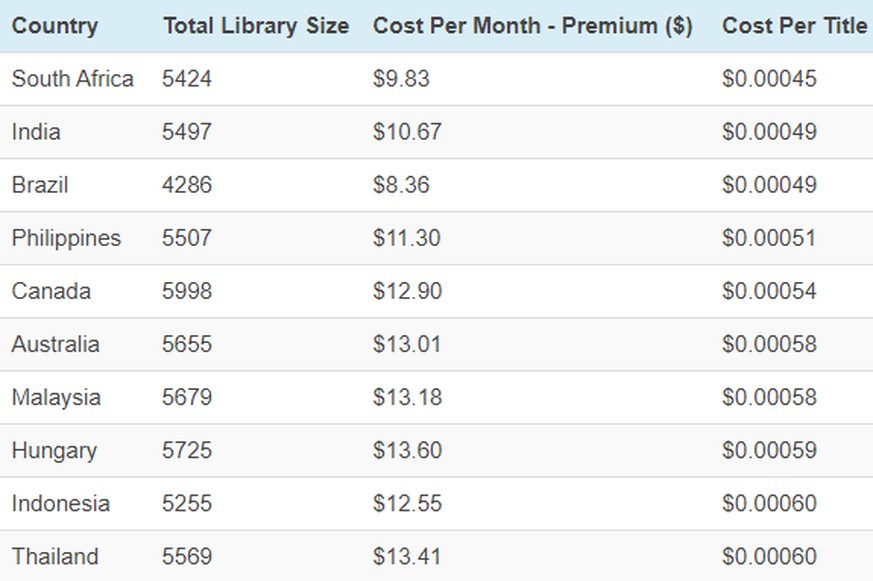Image resolution: width=873 pixels, height=581 pixels.
Task: Click the Indonesia country cell
Action: [61, 504]
